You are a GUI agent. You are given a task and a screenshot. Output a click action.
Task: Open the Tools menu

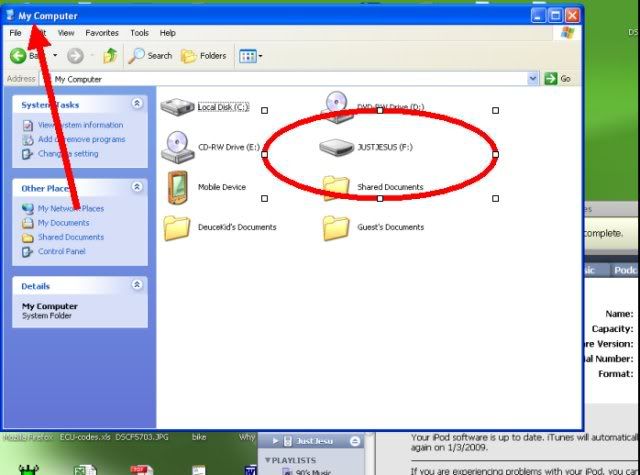pyautogui.click(x=139, y=33)
